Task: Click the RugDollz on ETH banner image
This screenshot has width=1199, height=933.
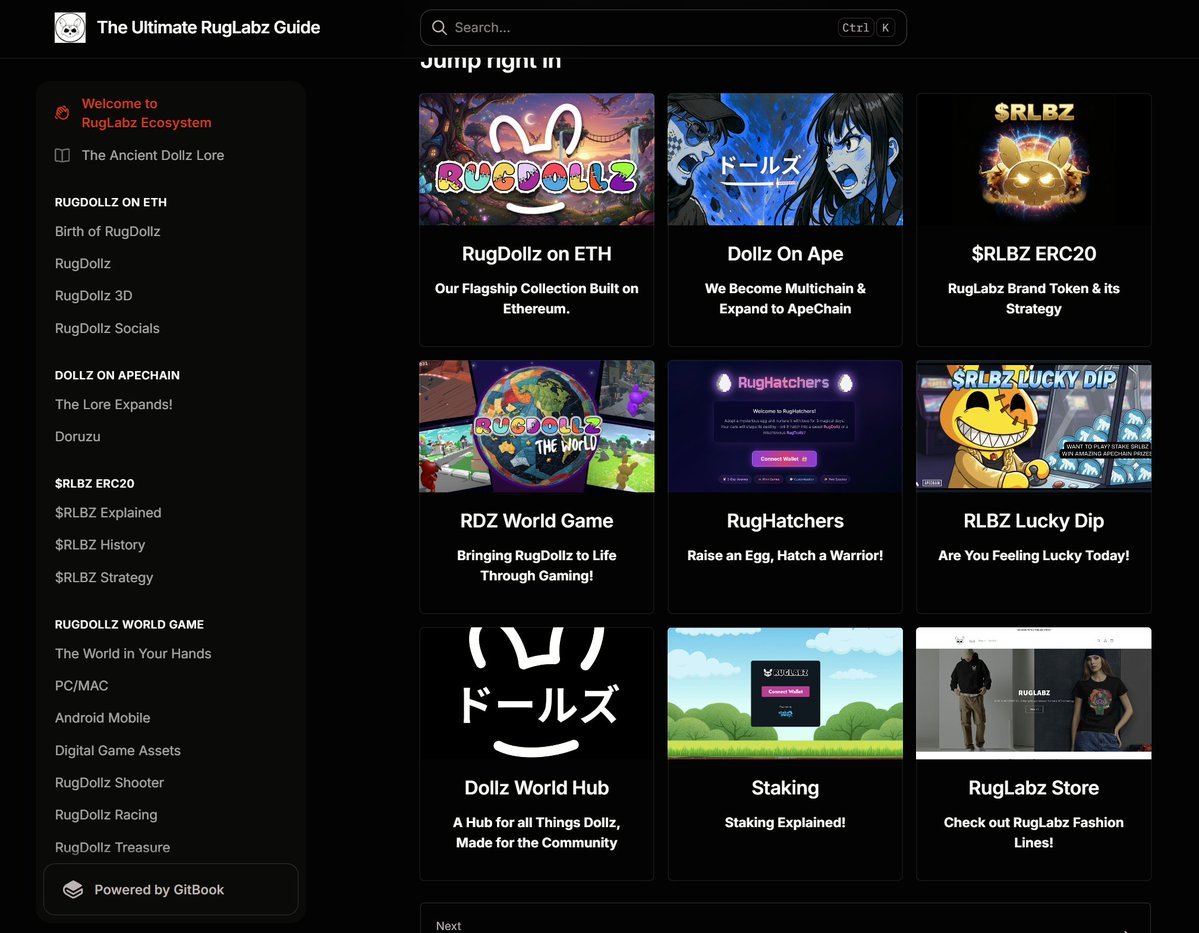Action: pos(537,159)
